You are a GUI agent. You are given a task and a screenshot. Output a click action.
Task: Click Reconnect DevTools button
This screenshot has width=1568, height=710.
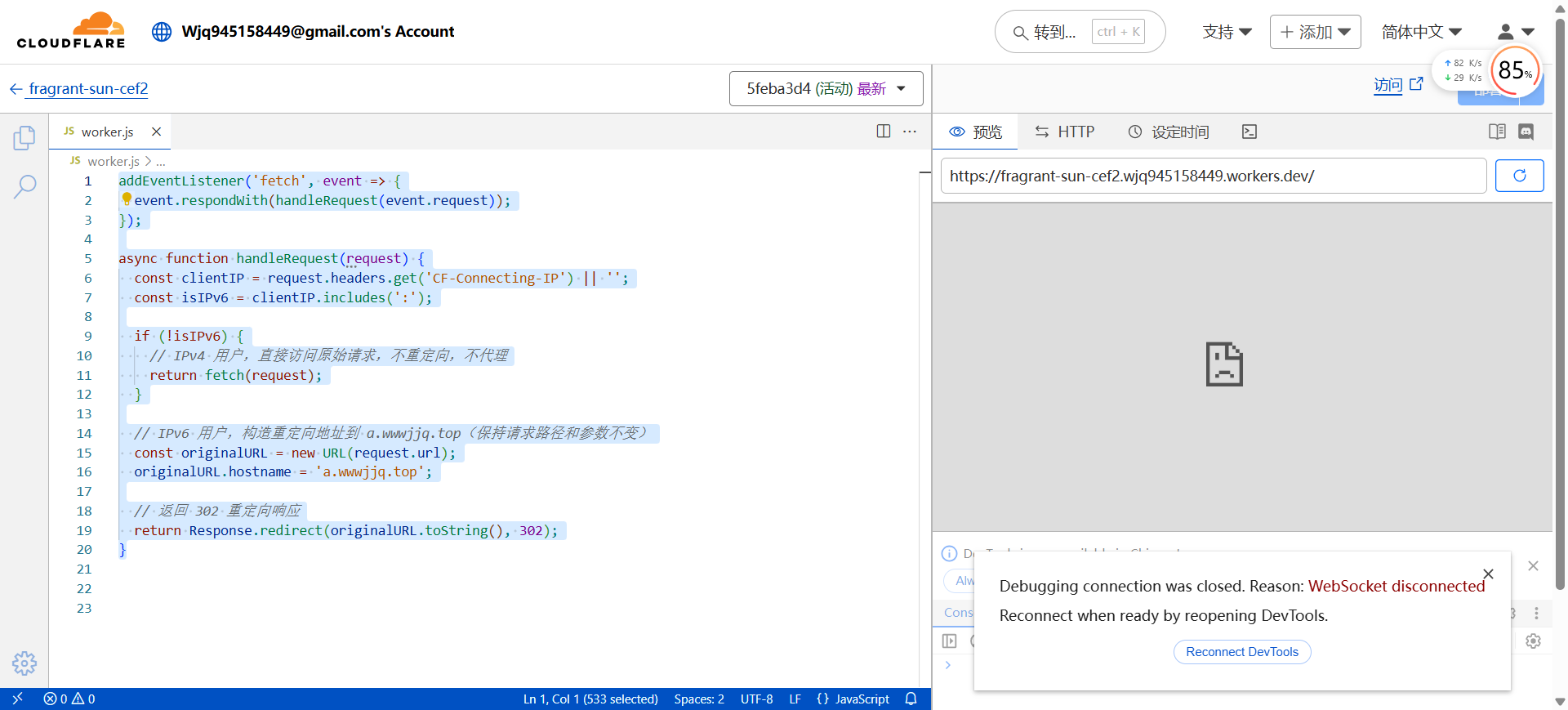coord(1242,652)
